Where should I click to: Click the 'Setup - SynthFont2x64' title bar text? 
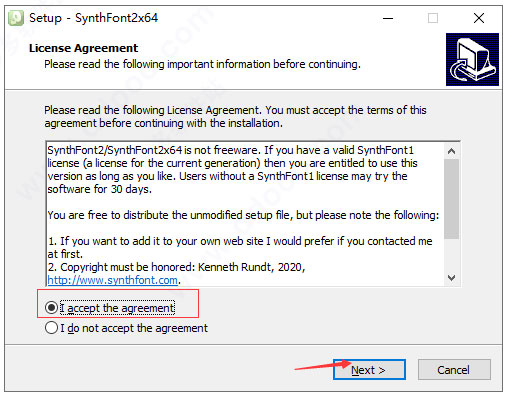point(93,18)
